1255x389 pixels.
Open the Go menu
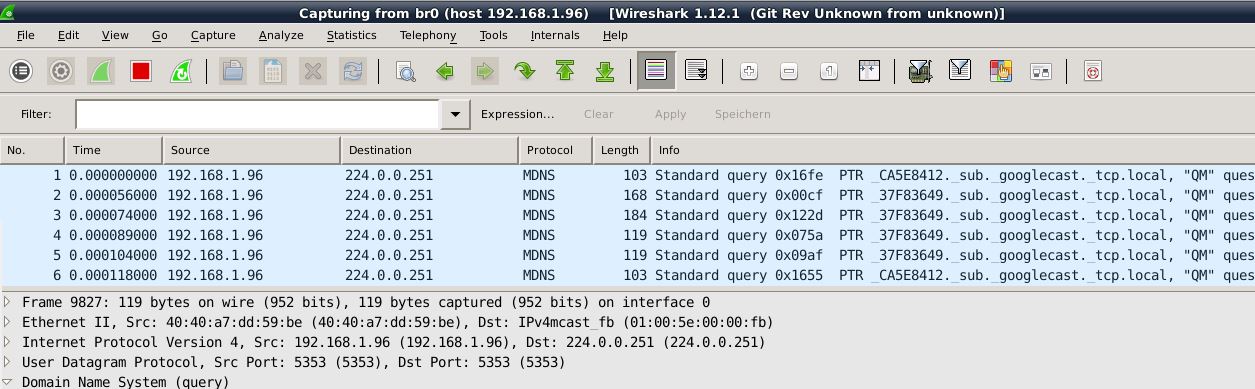[160, 35]
